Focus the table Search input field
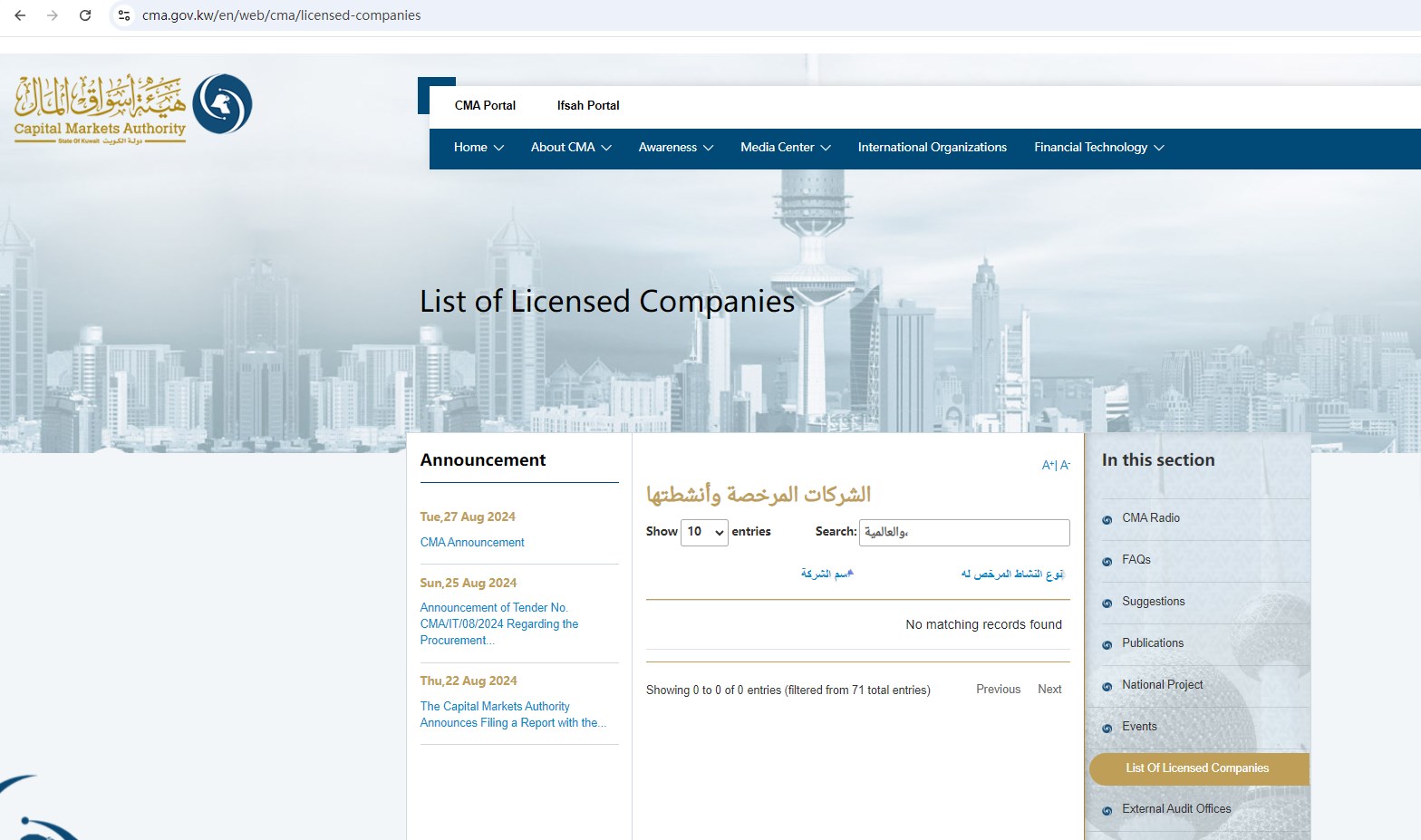 pos(964,532)
